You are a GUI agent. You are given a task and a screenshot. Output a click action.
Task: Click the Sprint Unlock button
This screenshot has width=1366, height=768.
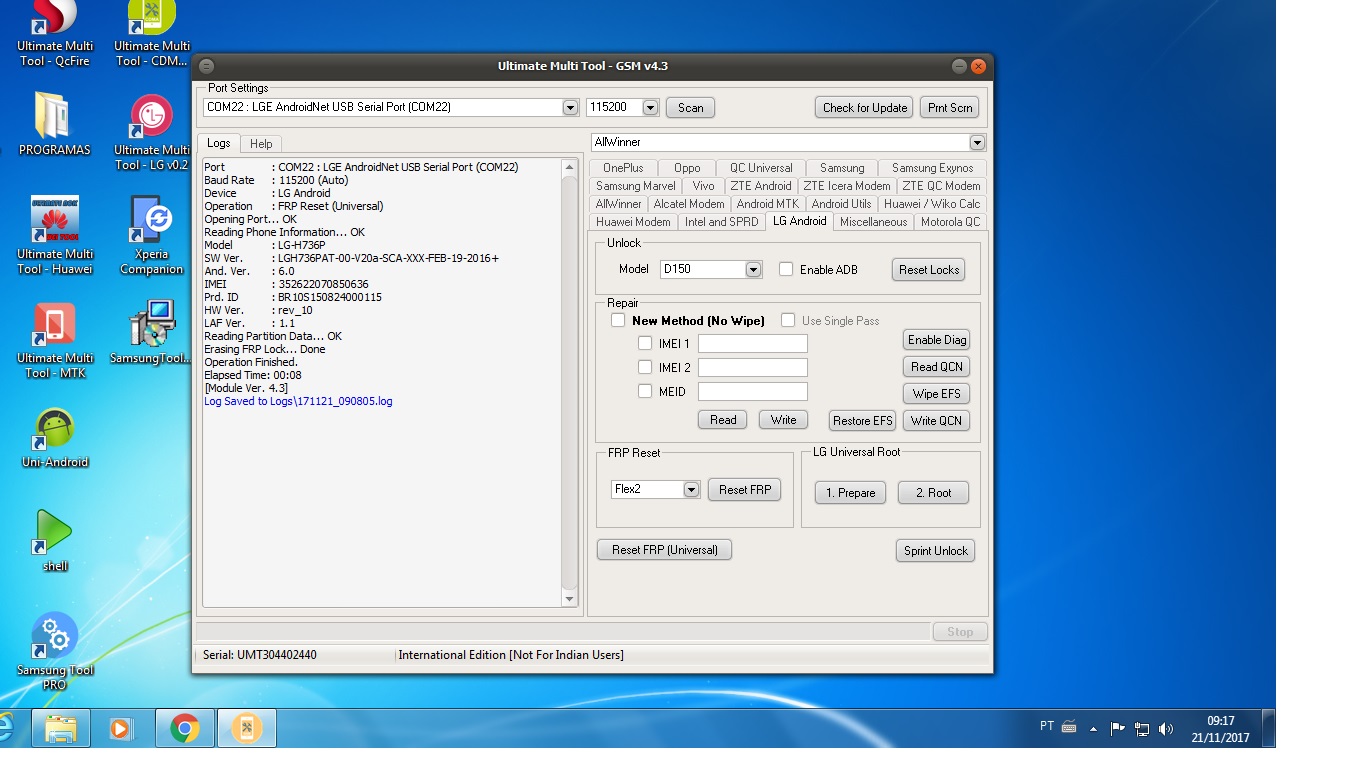(936, 550)
